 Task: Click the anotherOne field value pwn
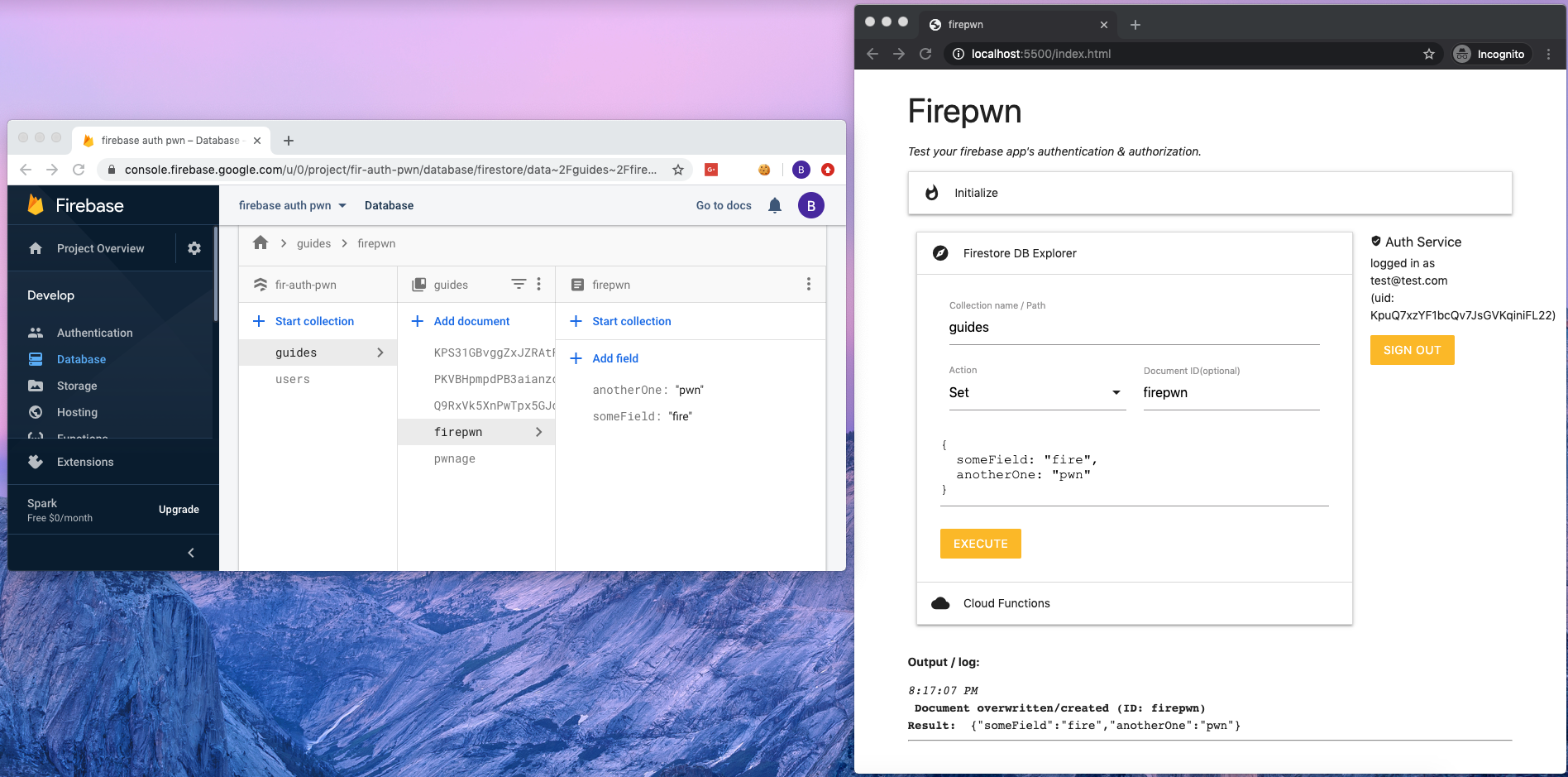coord(690,390)
